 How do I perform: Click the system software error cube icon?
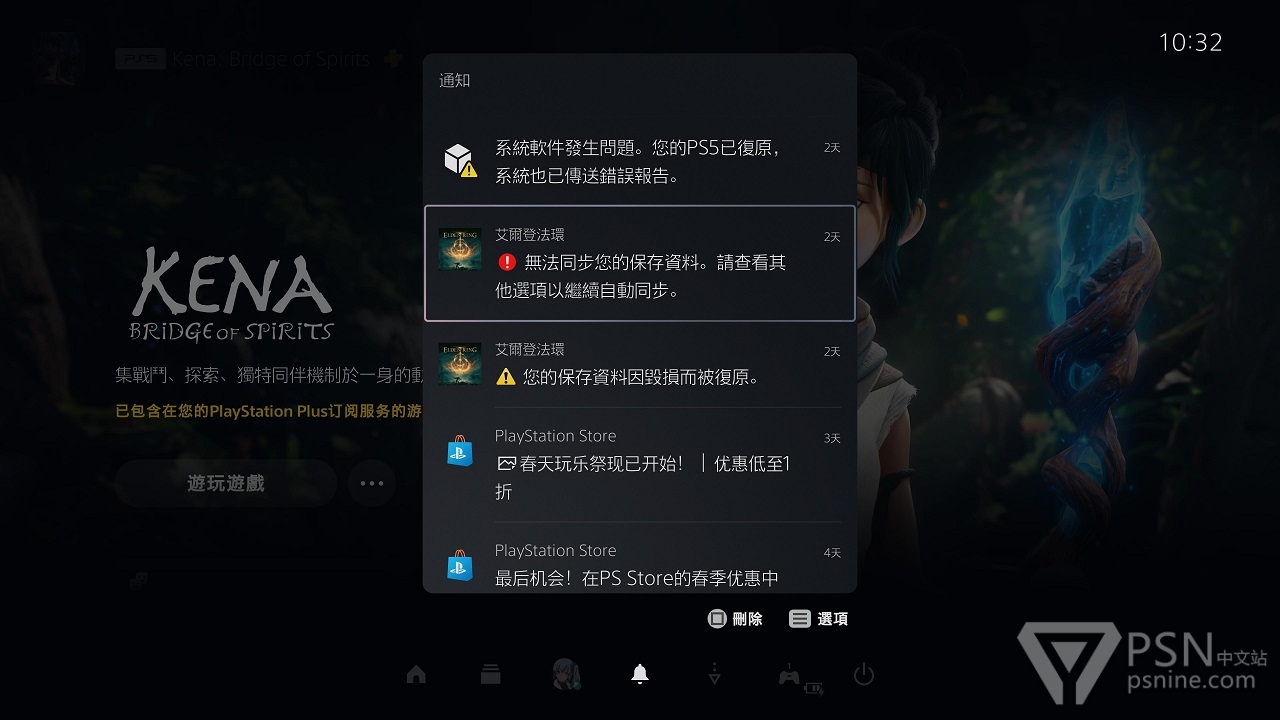(459, 161)
